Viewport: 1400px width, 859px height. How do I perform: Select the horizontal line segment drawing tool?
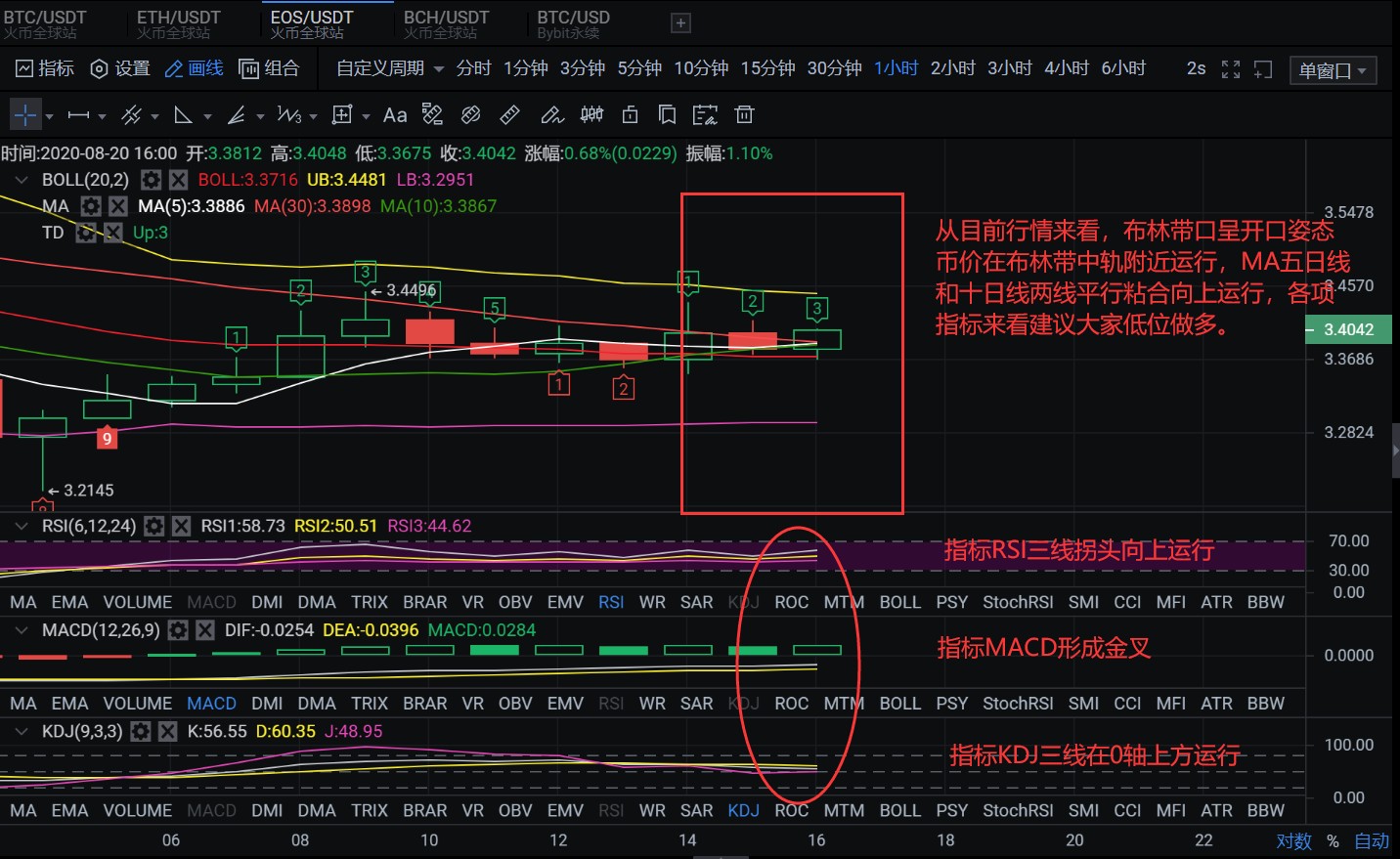point(78,115)
